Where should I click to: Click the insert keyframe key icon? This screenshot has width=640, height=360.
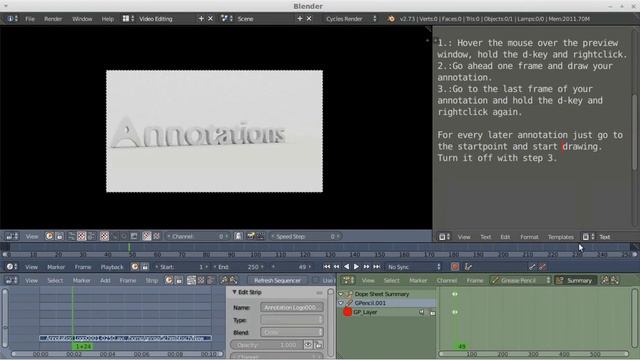[532, 267]
